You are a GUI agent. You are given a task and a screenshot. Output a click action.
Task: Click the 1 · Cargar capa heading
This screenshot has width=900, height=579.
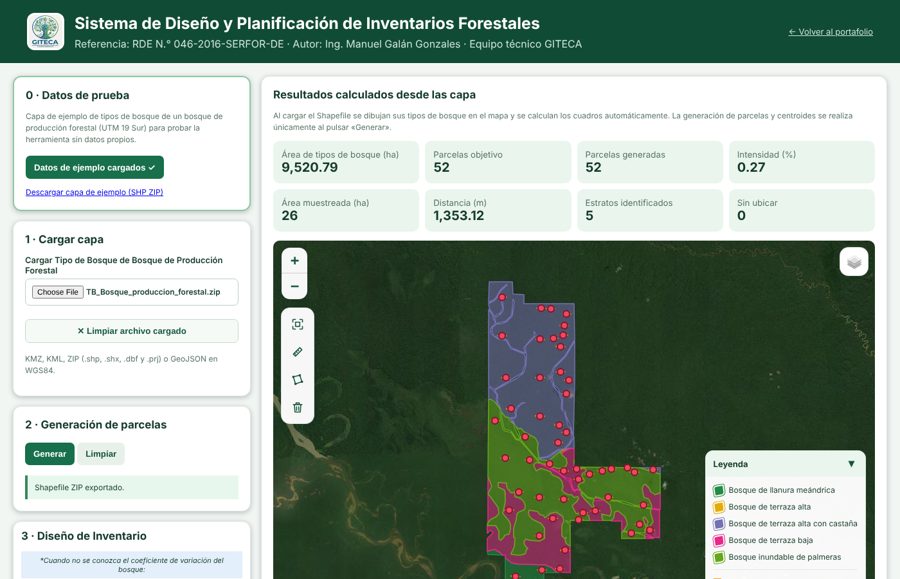click(64, 239)
